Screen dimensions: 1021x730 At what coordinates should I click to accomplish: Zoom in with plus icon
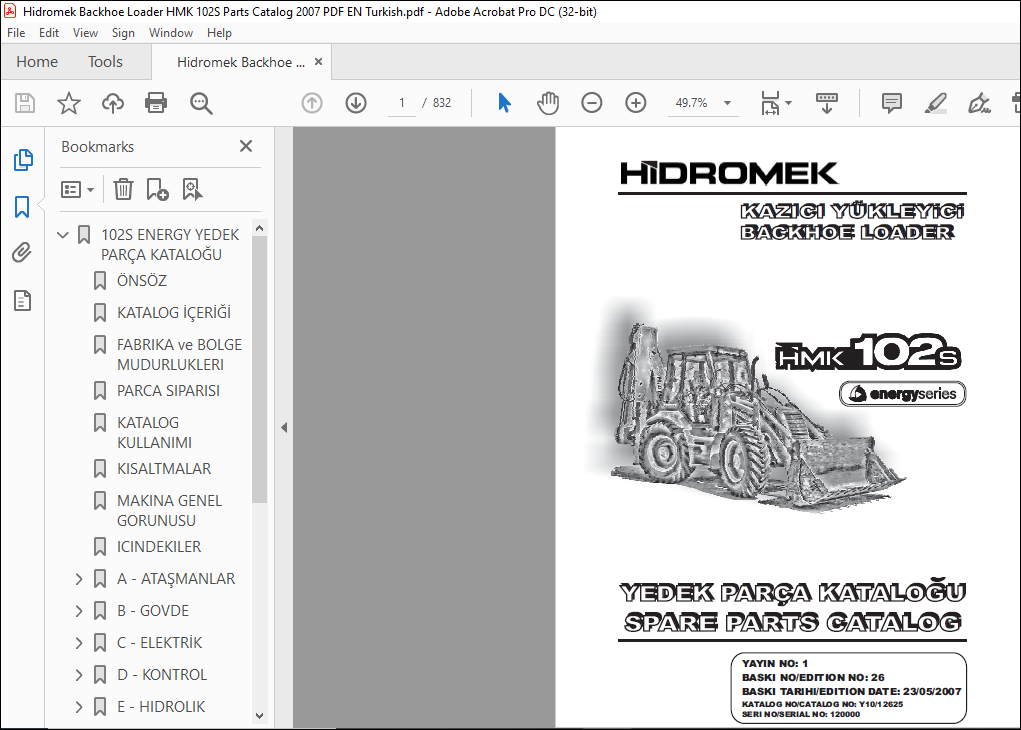[636, 103]
